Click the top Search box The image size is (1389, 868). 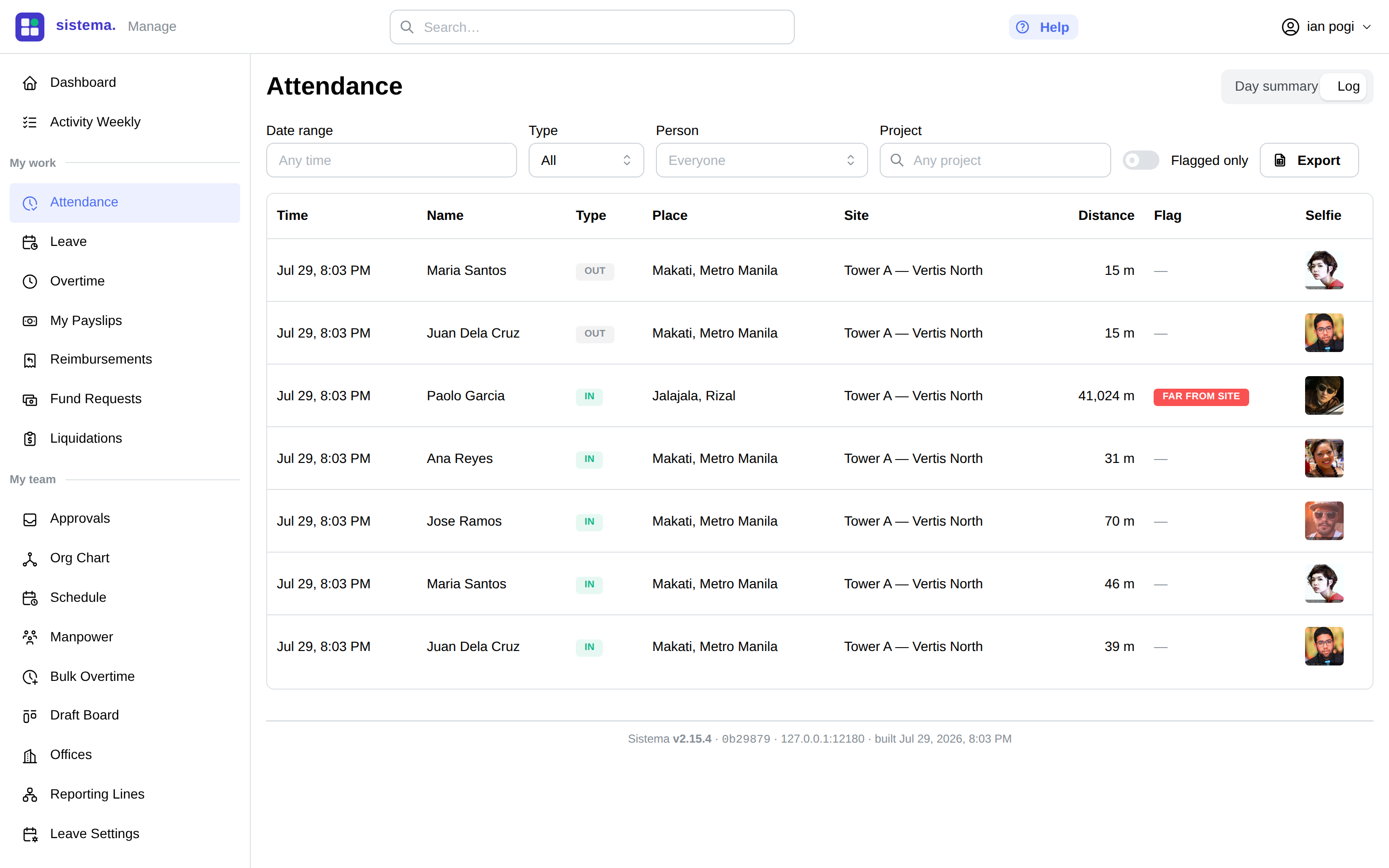coord(592,27)
